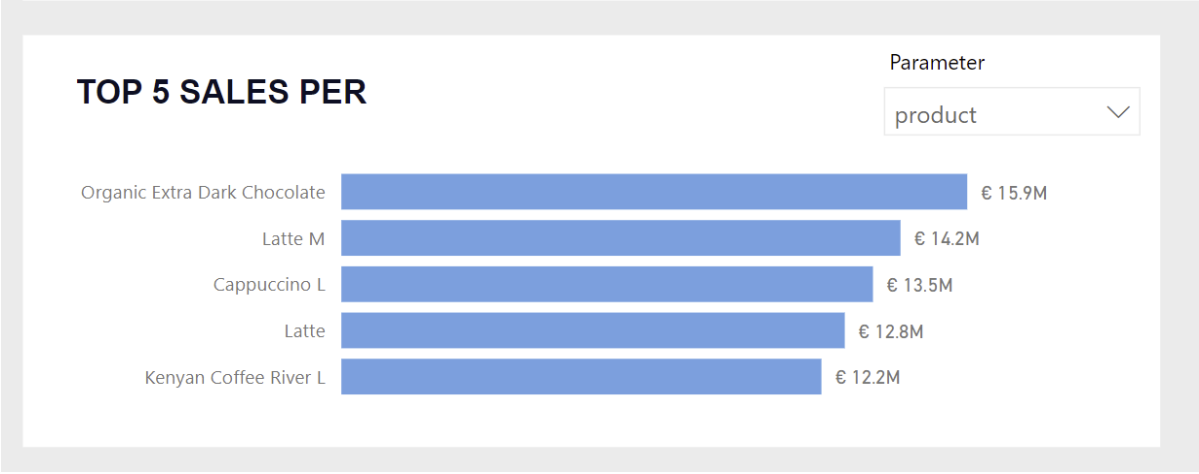Click the Cappuccino L axis label
The height and width of the screenshot is (474, 1199).
269,285
